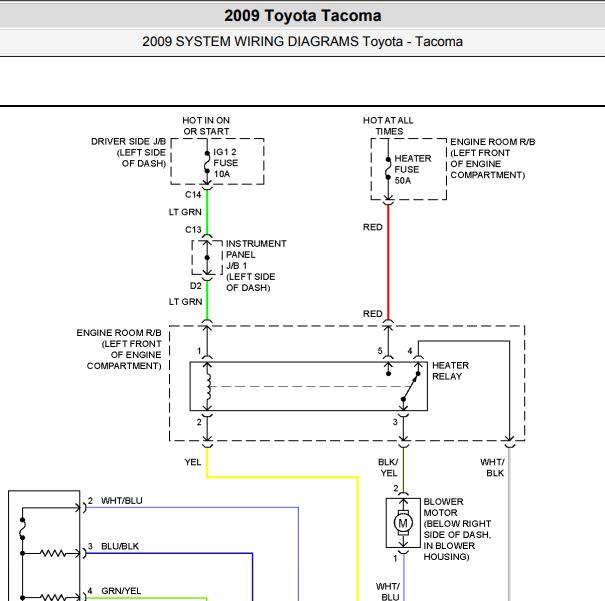
Task: Click the IG1 2 fuse symbol
Action: (207, 162)
